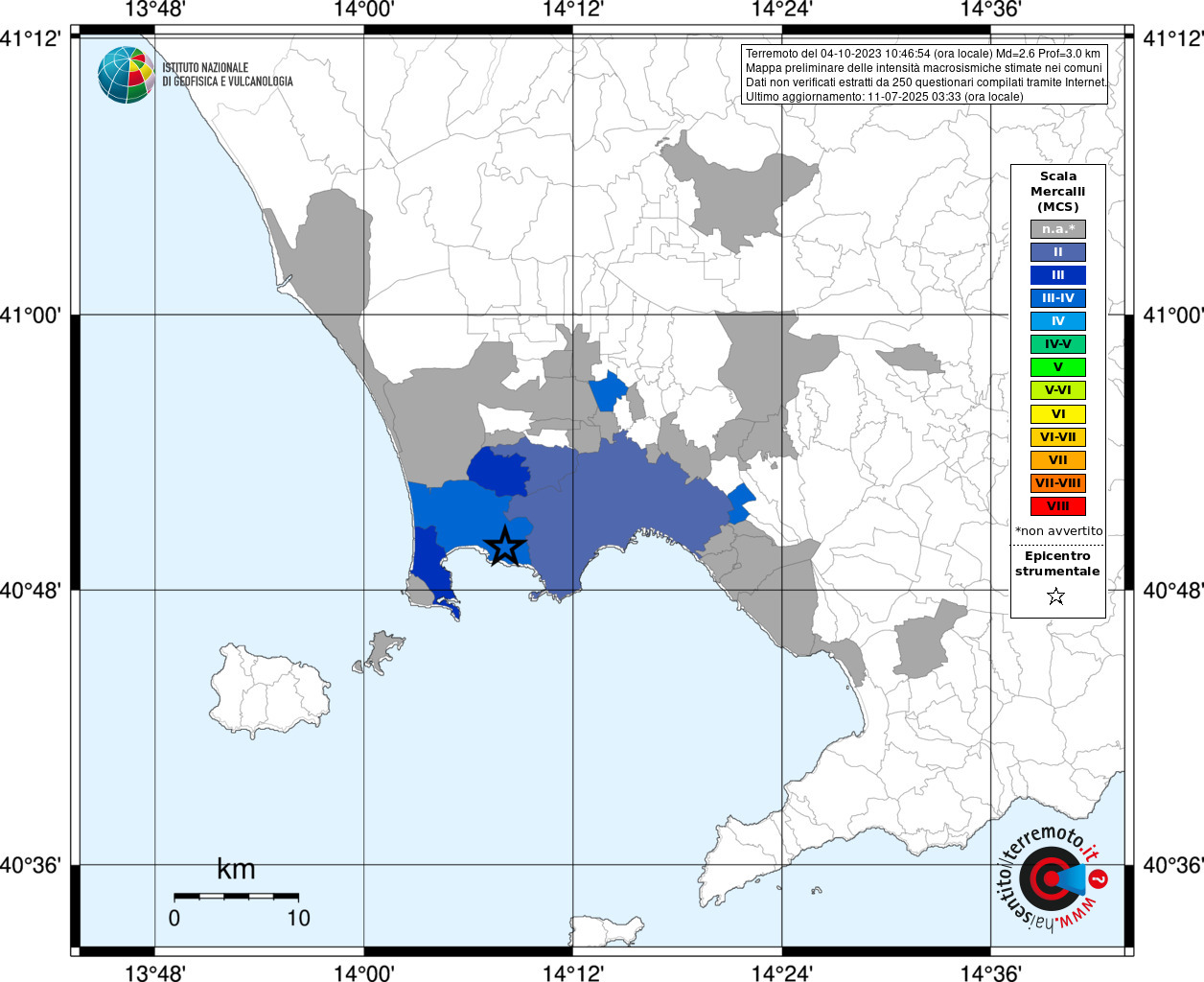Viewport: 1204px width, 982px height.
Task: Click the 'Ultimo aggiornamento: 11-07-2025' line
Action: click(885, 97)
